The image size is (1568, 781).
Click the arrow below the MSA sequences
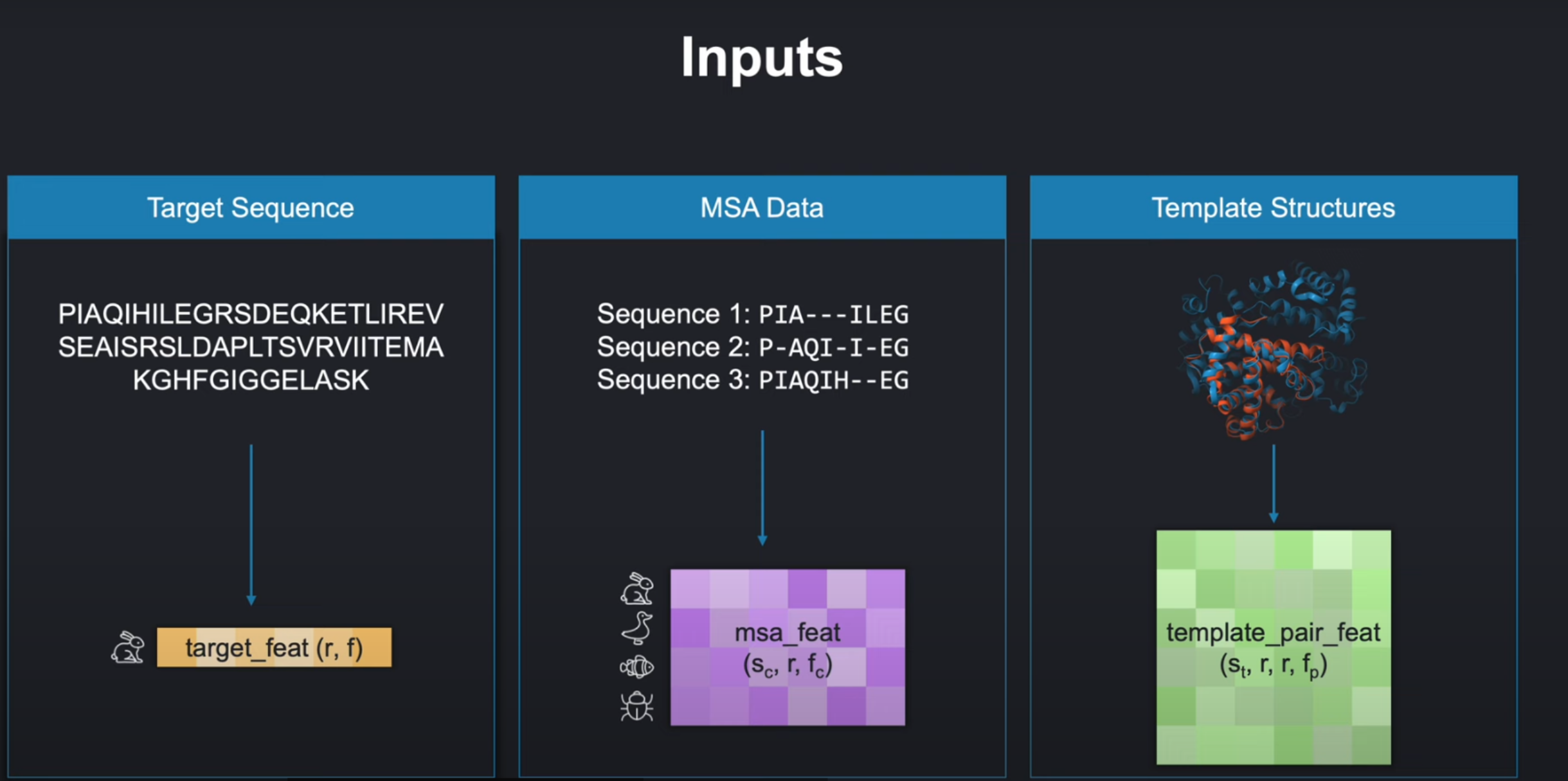[x=762, y=487]
